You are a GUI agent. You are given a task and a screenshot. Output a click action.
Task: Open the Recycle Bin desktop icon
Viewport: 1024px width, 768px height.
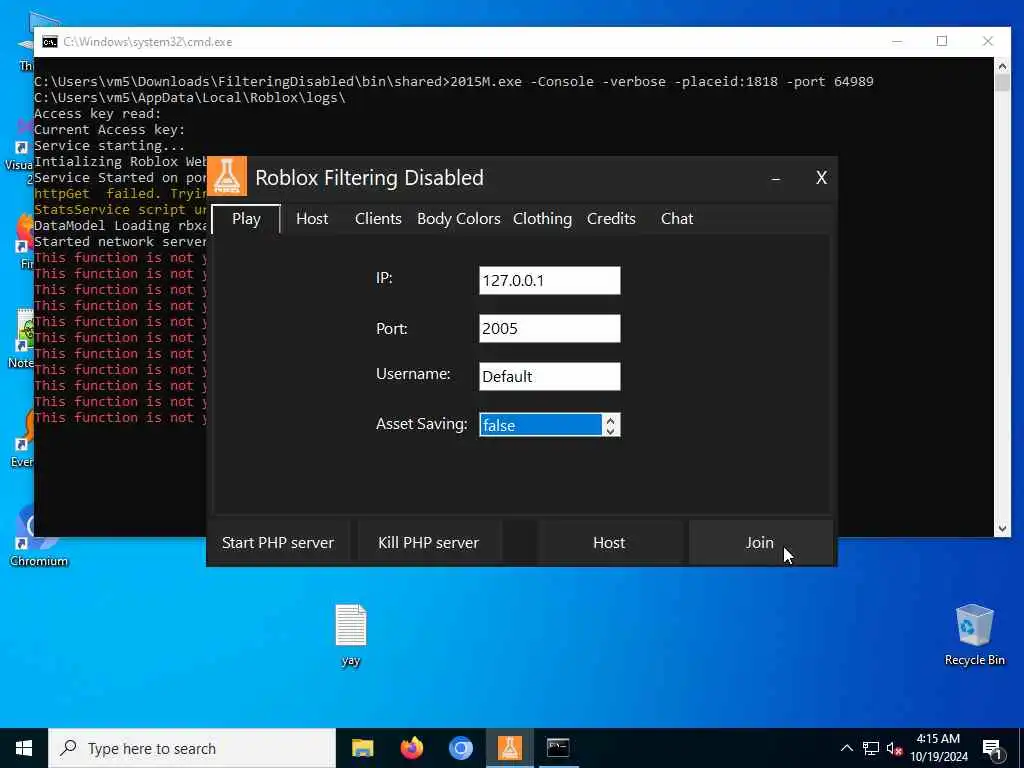point(974,635)
